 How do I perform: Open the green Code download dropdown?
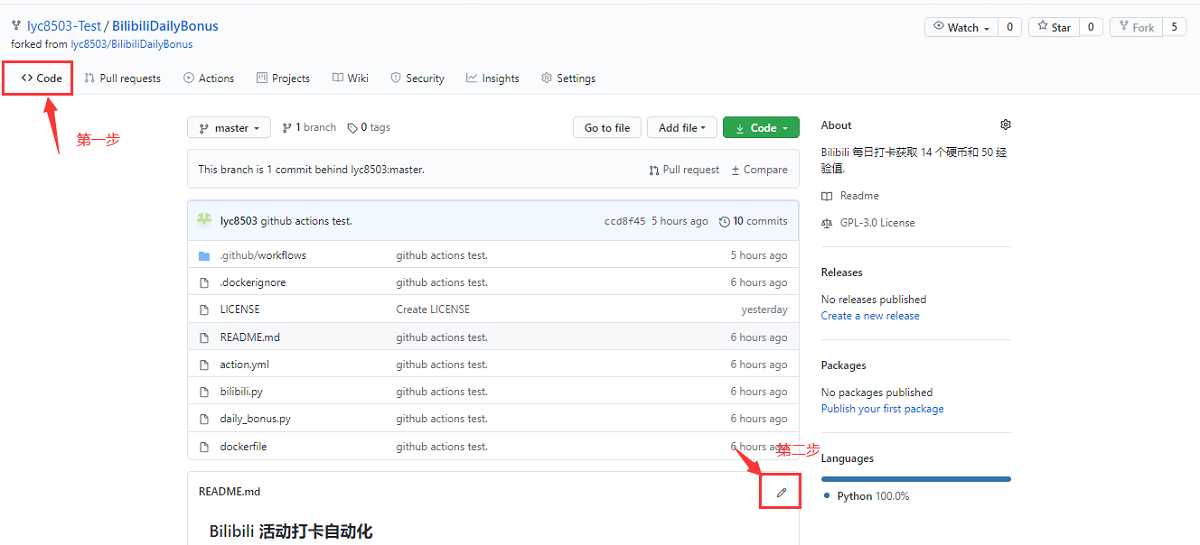pyautogui.click(x=761, y=128)
